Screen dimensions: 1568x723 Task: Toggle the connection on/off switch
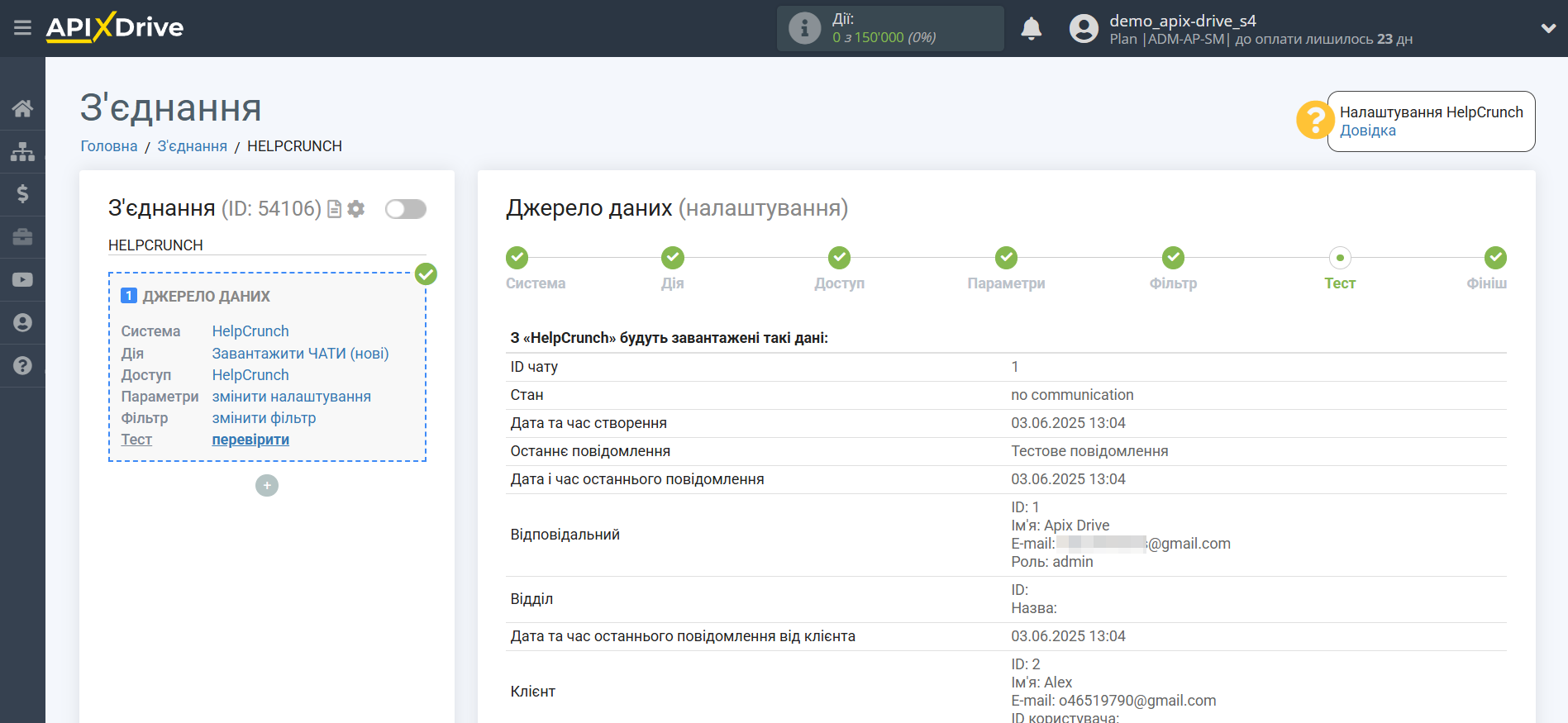point(406,209)
